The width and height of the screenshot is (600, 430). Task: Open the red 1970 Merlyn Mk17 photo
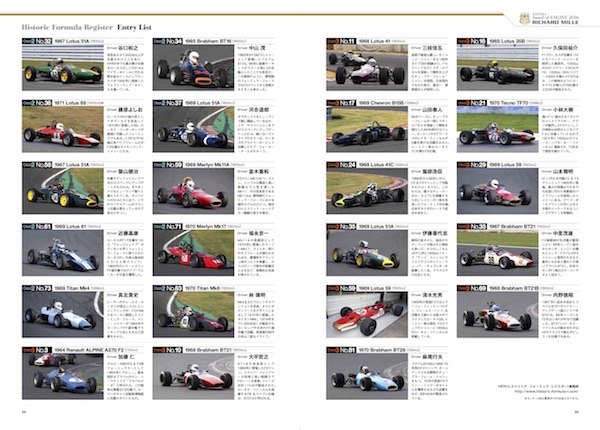tap(193, 253)
